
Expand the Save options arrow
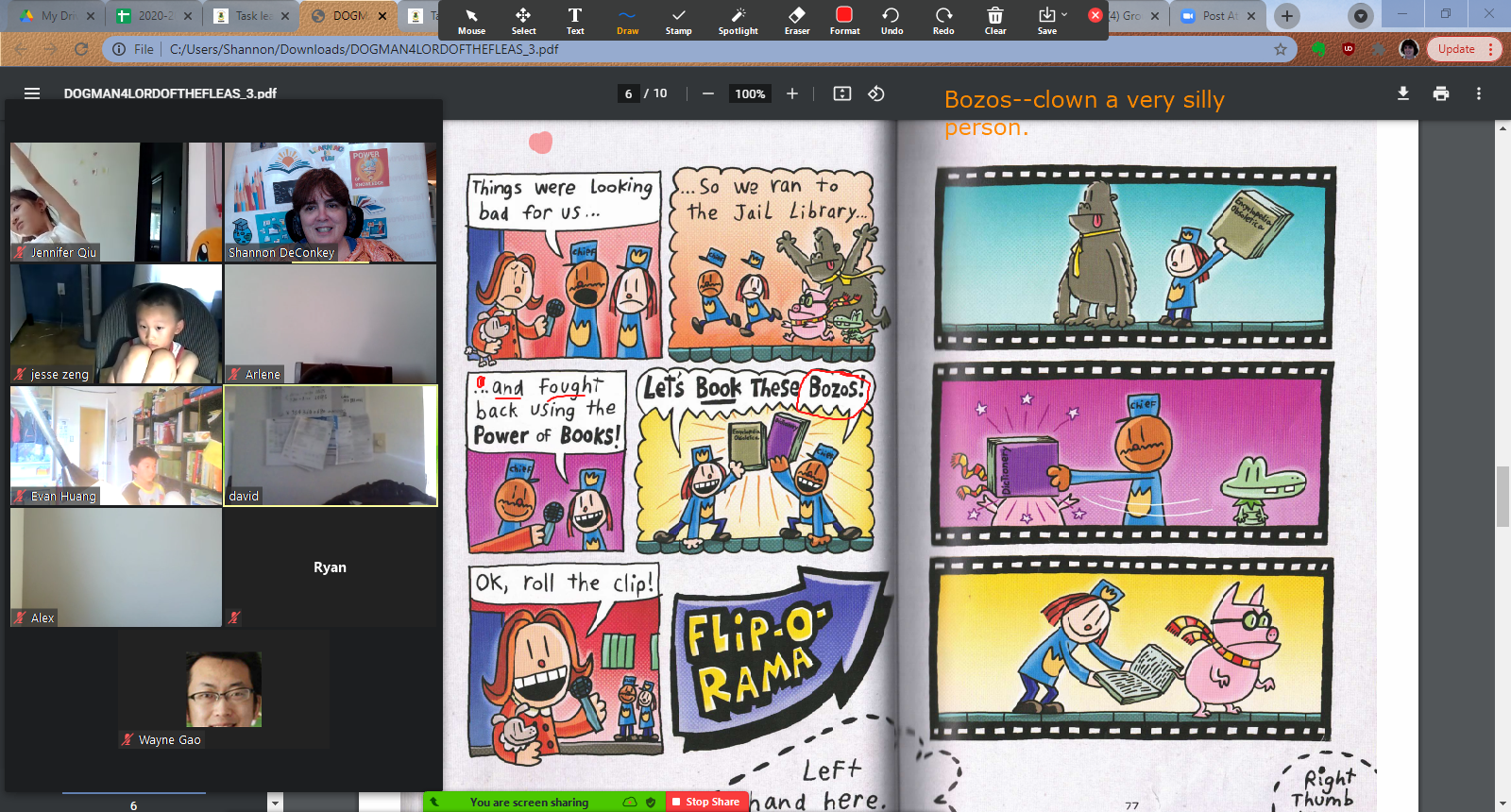click(x=1064, y=14)
